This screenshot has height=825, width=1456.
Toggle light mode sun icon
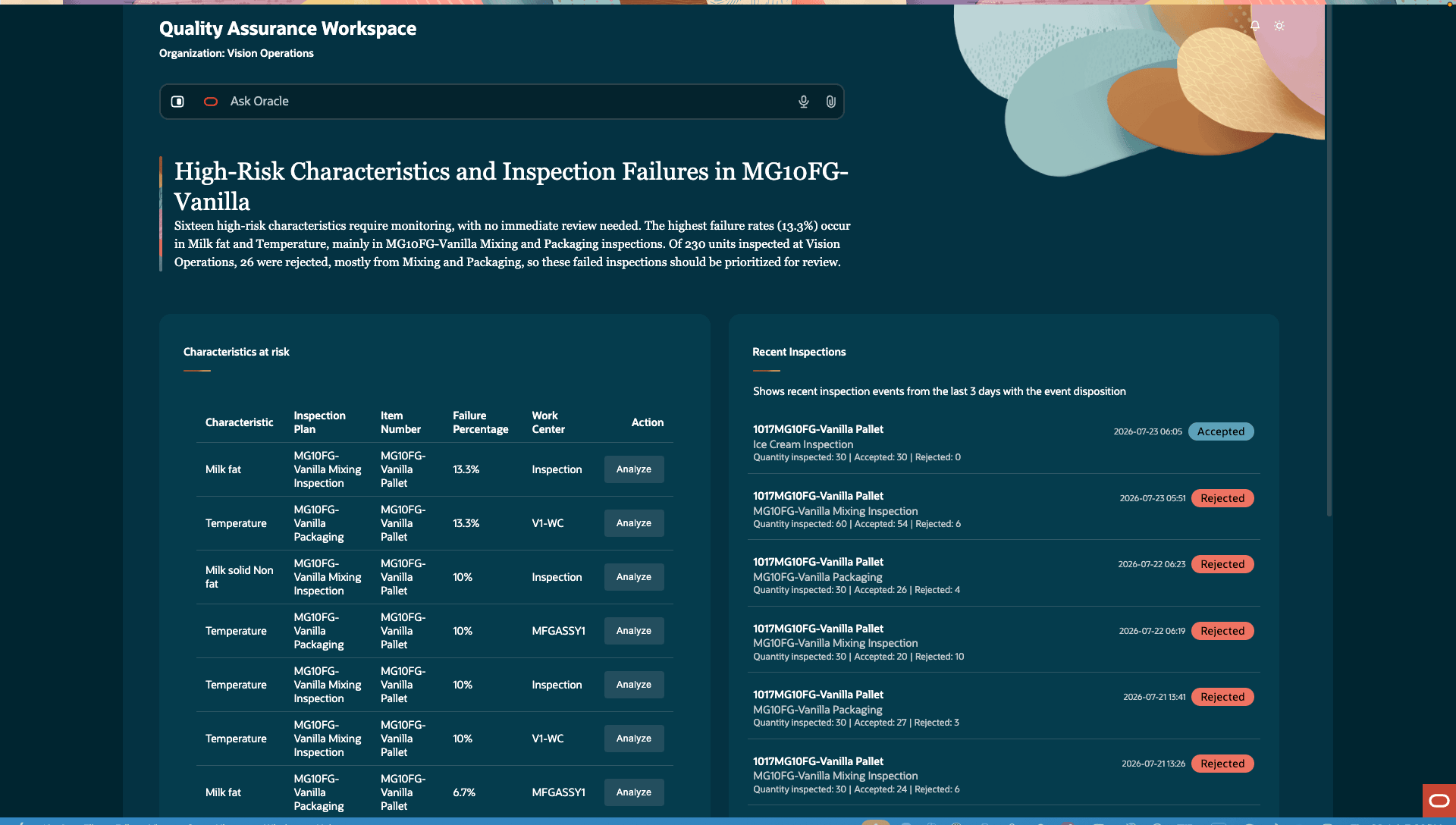(1279, 26)
